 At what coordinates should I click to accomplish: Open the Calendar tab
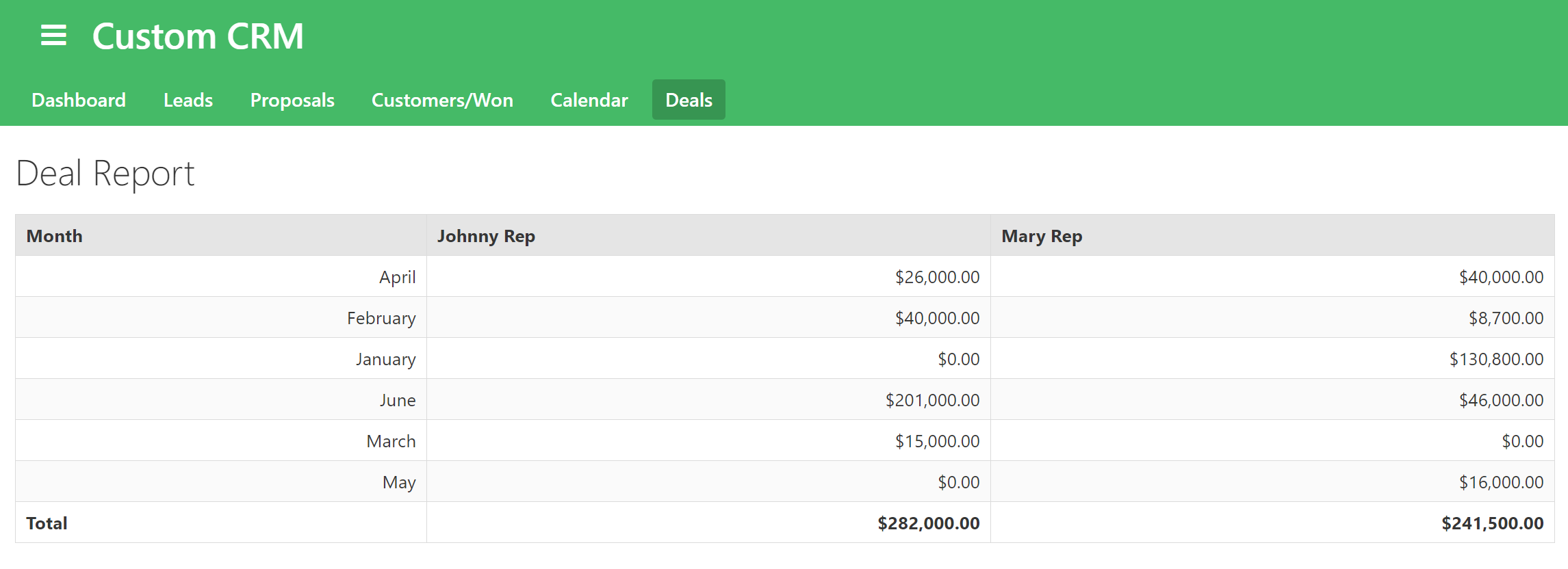[589, 100]
